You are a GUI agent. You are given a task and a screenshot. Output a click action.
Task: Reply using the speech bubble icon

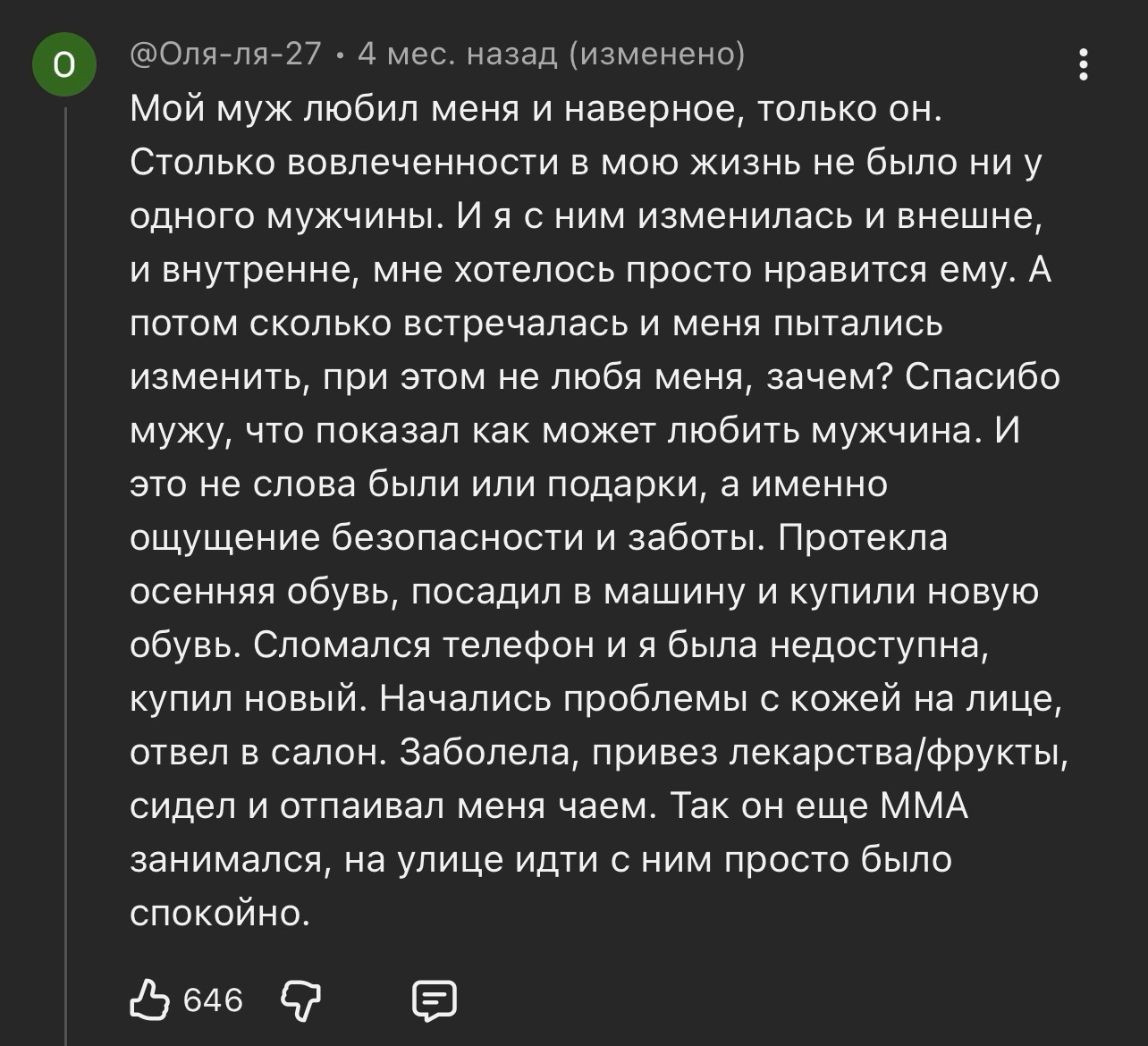pos(434,1000)
